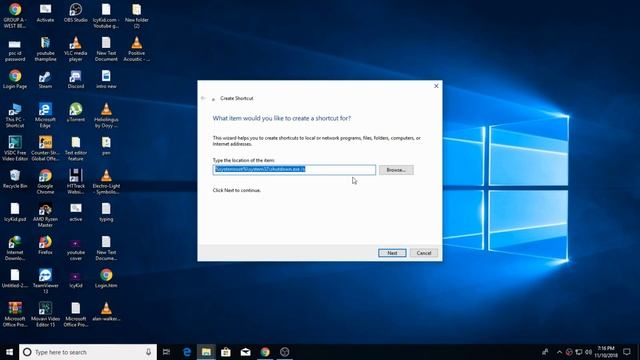
Task: Click the item location text field
Action: [294, 170]
